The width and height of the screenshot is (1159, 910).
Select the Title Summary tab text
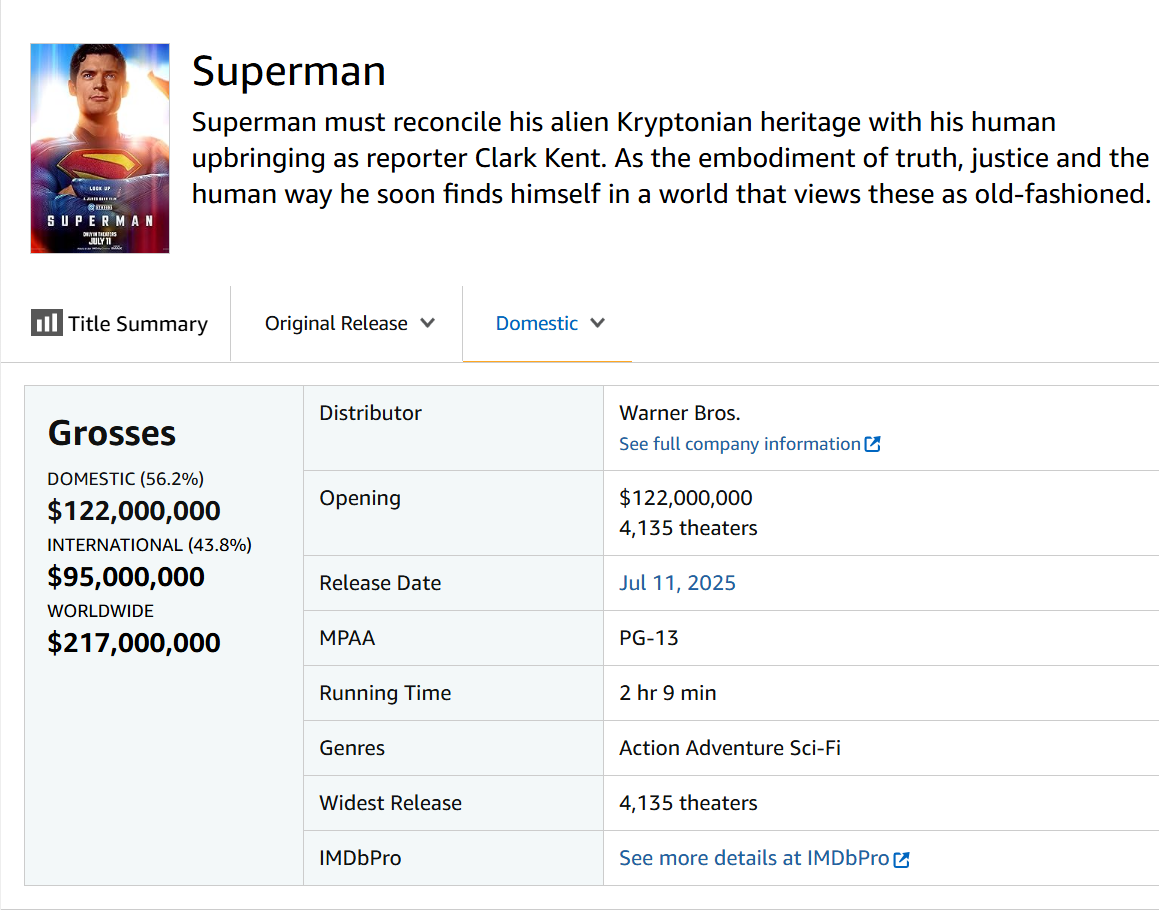(138, 324)
